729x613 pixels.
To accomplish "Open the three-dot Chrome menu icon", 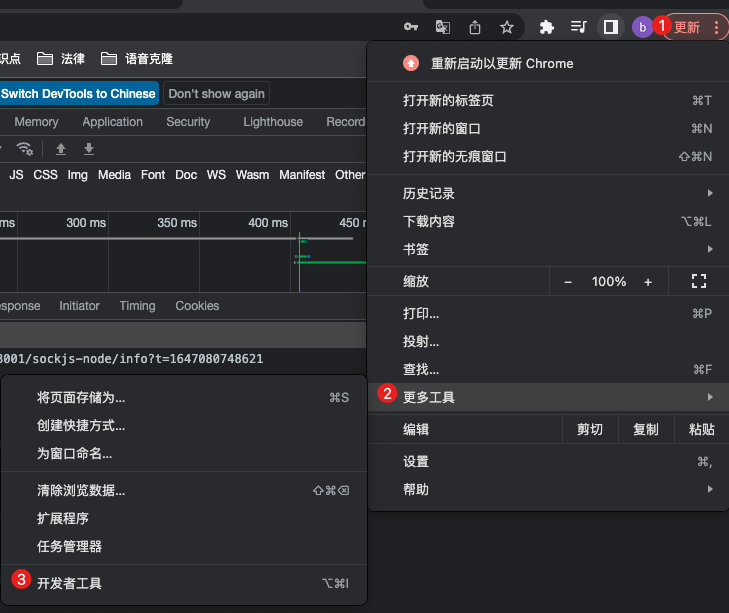I will (x=716, y=27).
